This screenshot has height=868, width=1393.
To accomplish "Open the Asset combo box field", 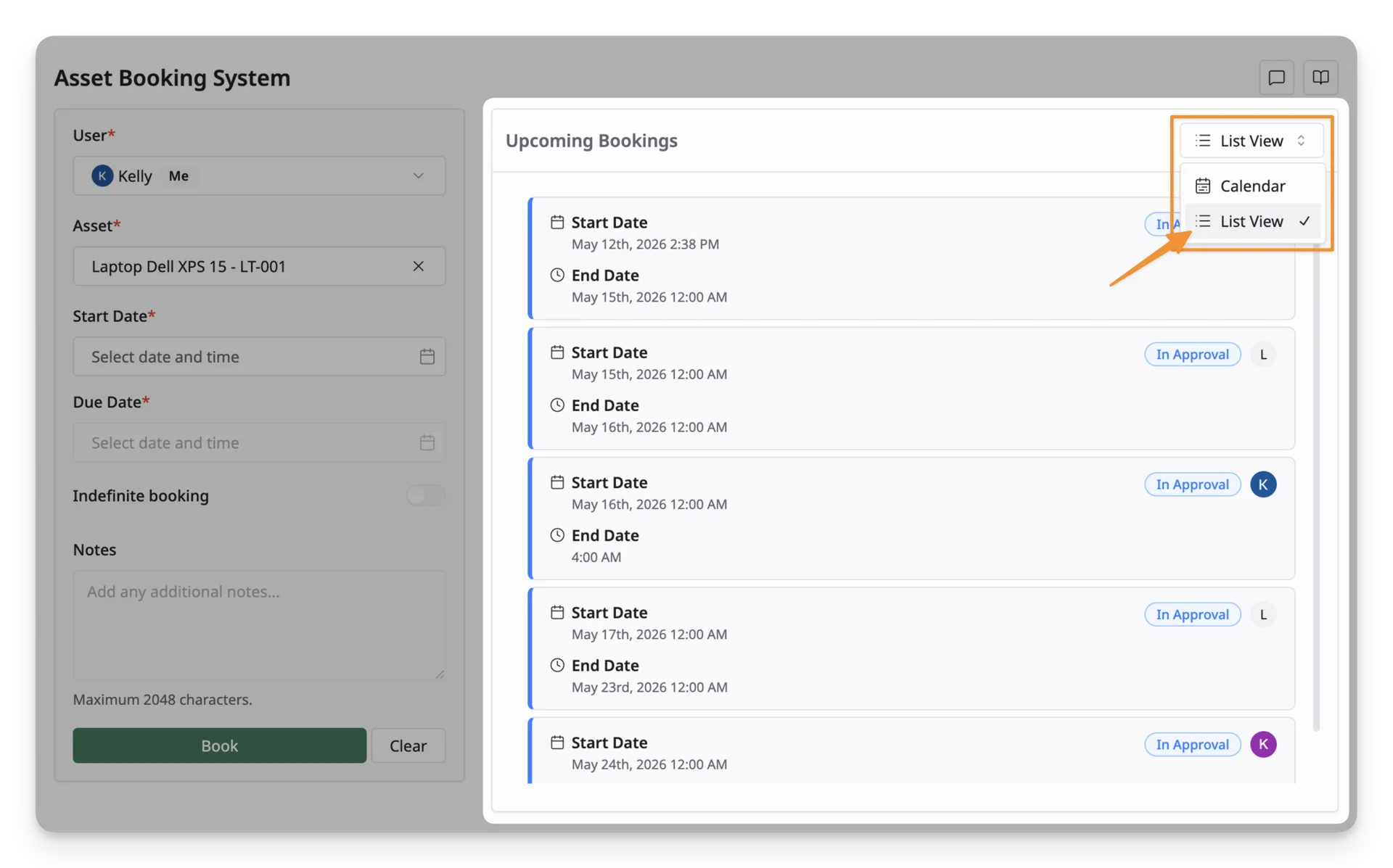I will [259, 266].
